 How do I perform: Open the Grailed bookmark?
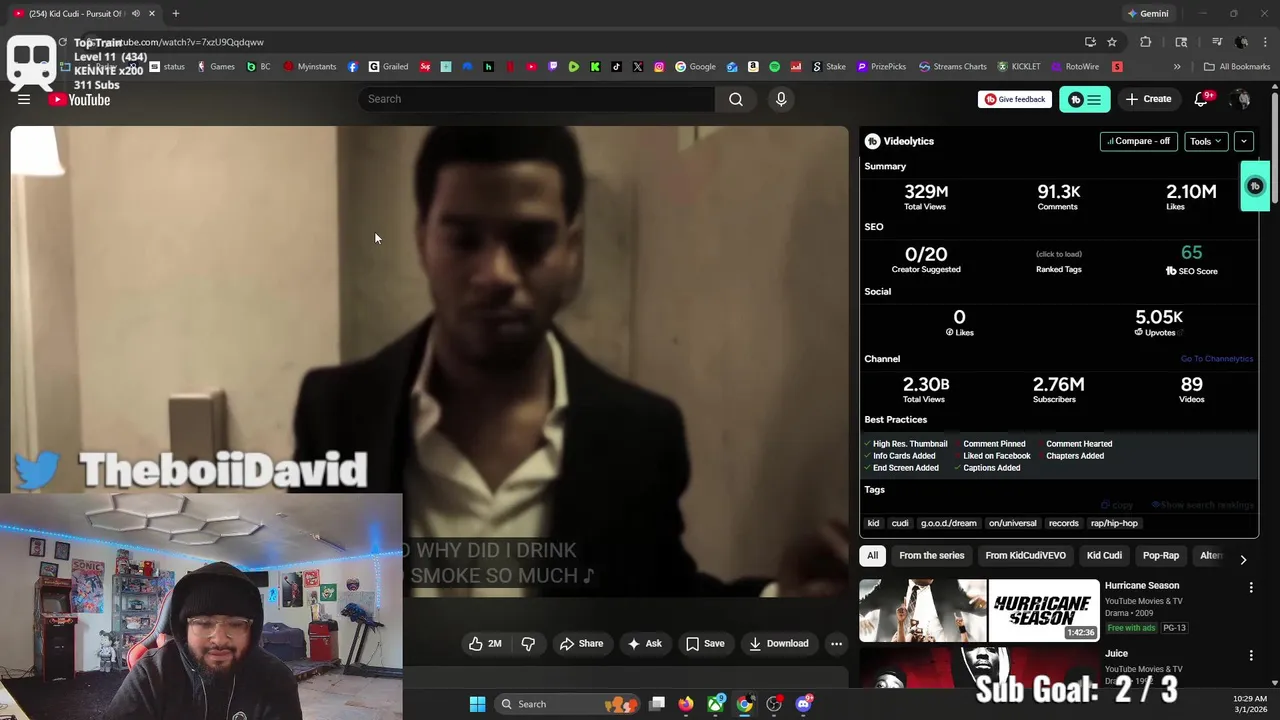coord(388,67)
